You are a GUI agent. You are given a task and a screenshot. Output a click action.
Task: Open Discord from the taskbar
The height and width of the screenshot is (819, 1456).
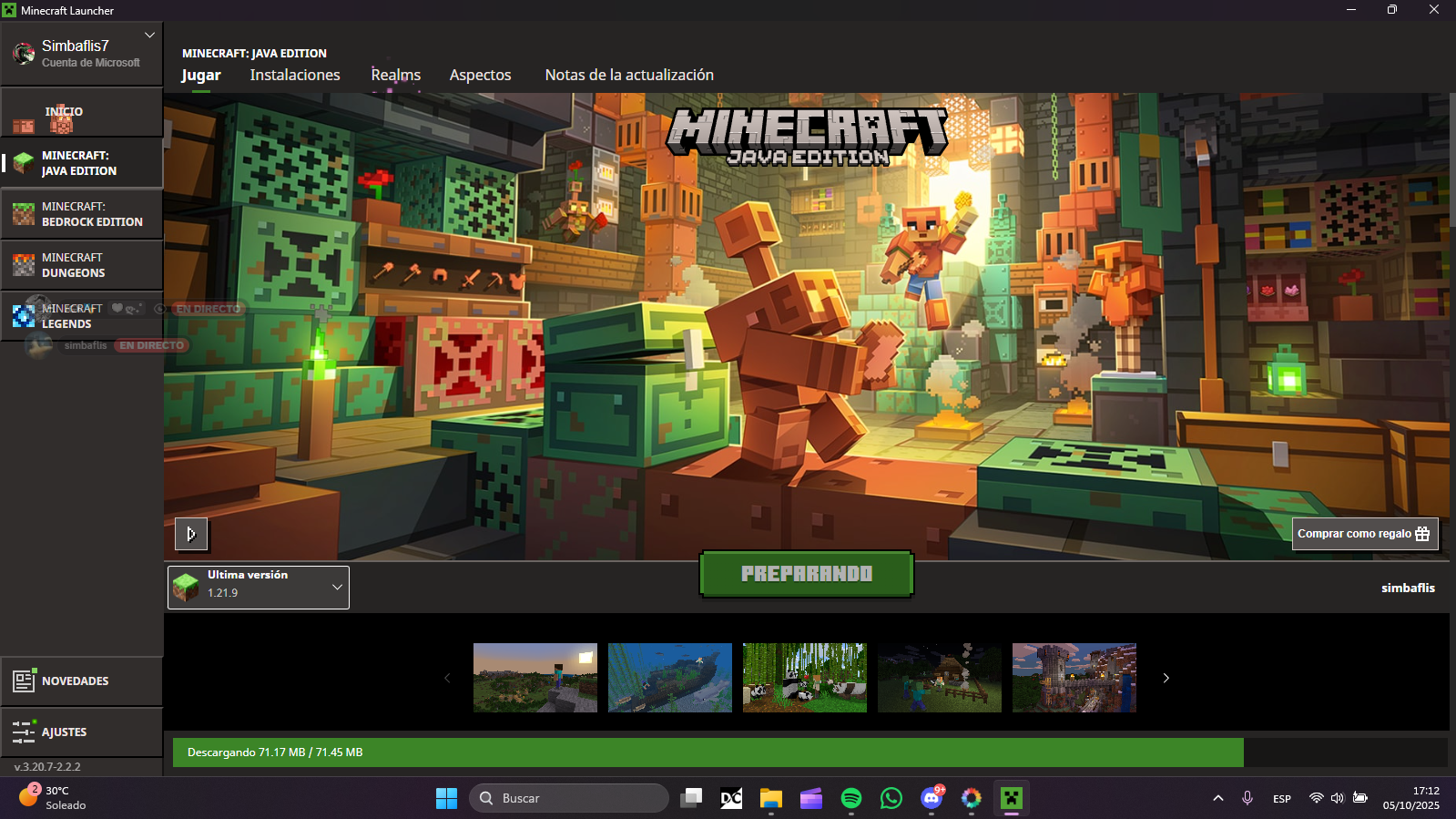click(x=932, y=798)
